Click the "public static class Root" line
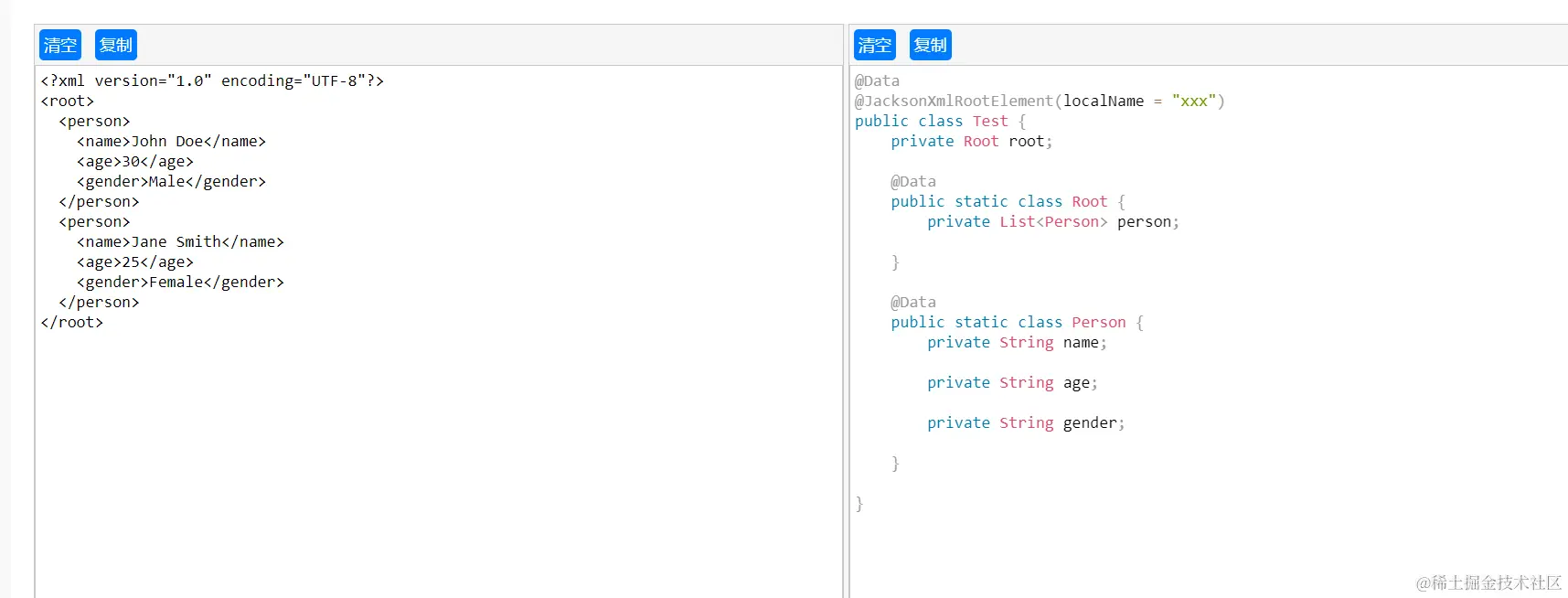 [1008, 201]
